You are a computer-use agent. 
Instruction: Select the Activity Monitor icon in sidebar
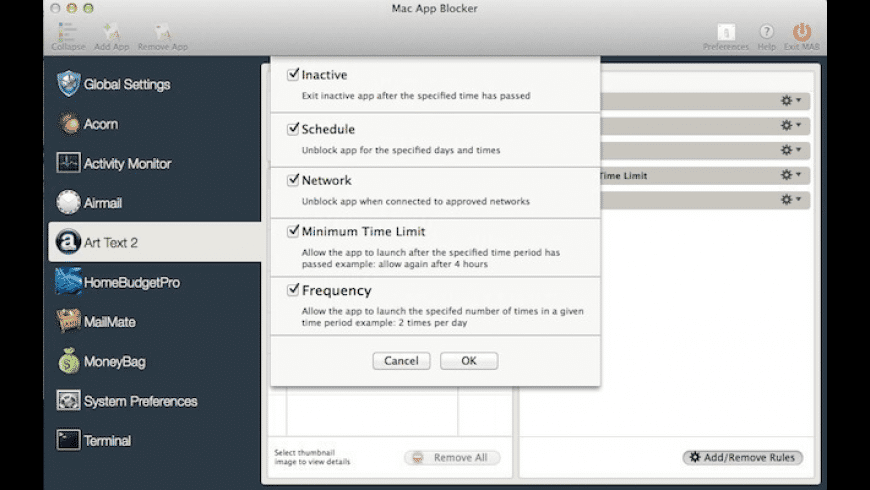point(68,163)
